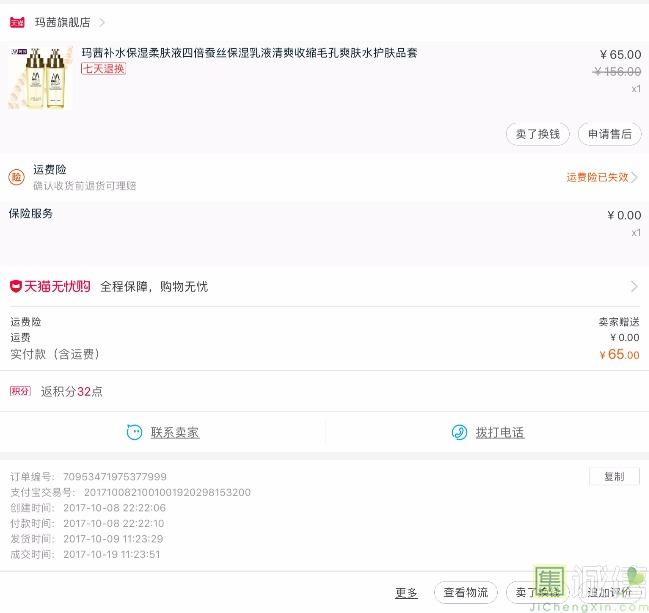Click the 追加评价 button at bottom
This screenshot has height=613, width=649.
pos(609,593)
